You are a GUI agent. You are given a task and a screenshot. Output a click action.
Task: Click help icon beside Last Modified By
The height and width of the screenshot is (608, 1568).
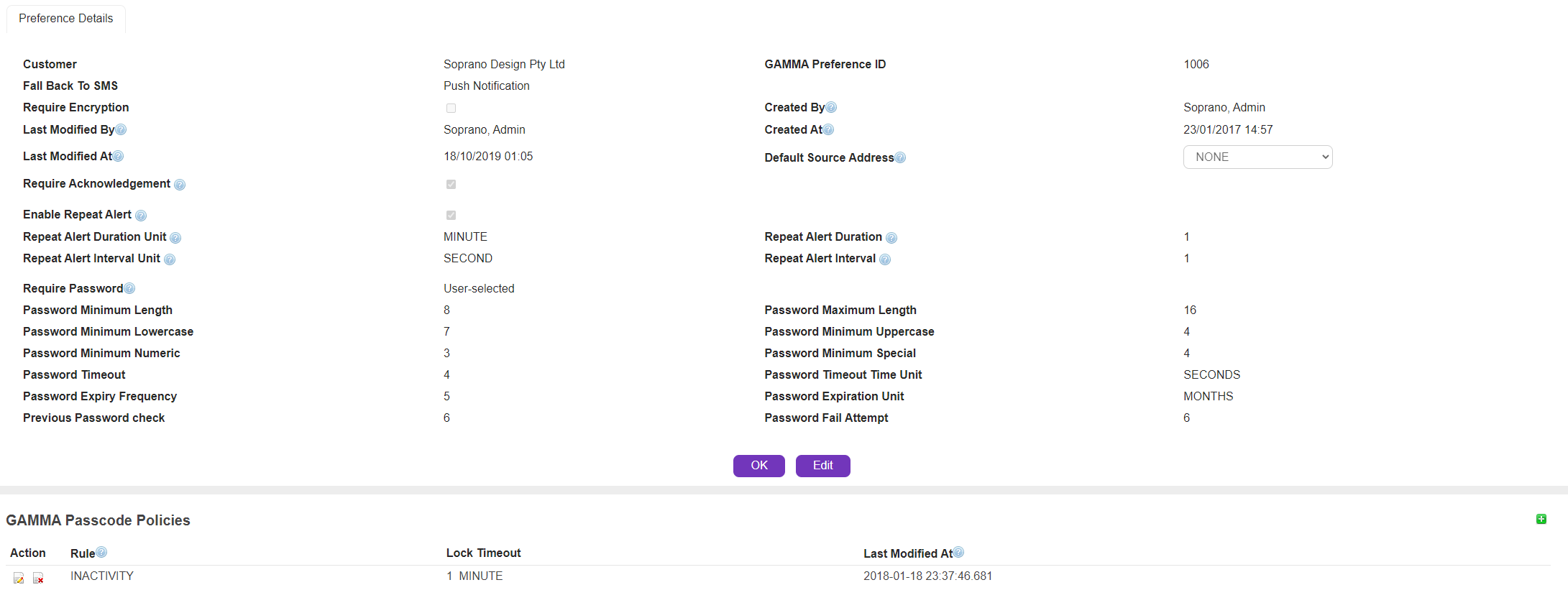pyautogui.click(x=121, y=130)
